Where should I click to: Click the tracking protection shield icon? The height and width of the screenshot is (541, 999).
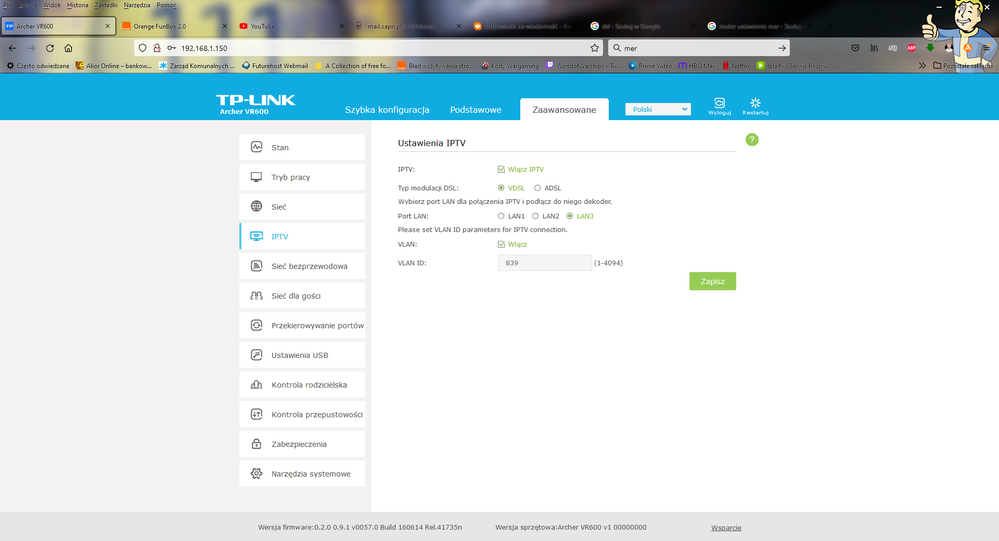coord(143,48)
